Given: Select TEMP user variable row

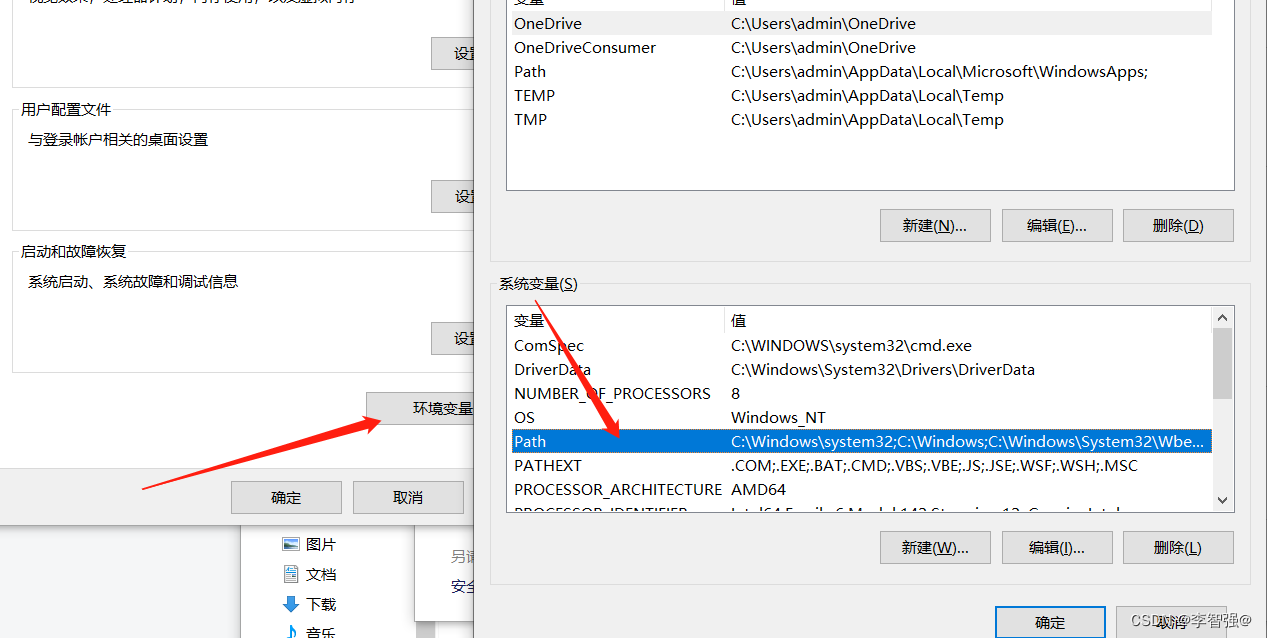Looking at the screenshot, I should click(x=861, y=96).
